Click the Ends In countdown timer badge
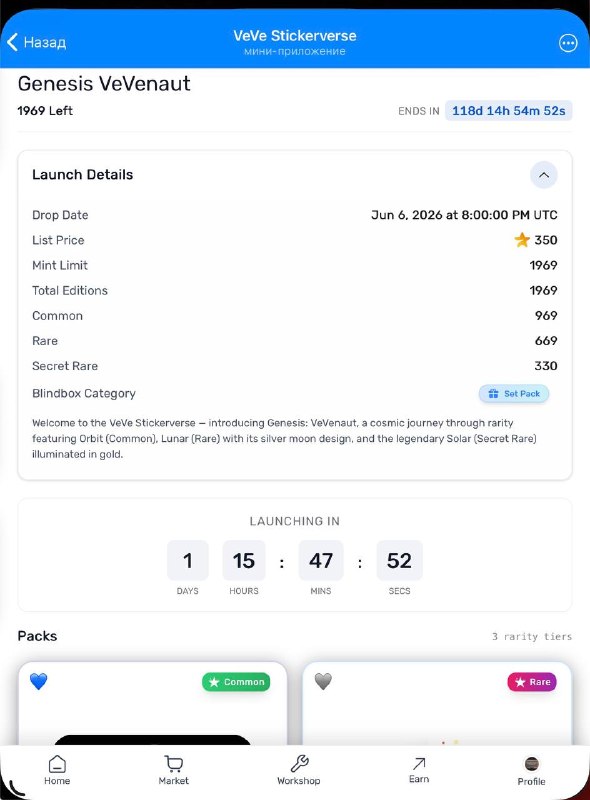Viewport: 590px width, 800px height. coord(508,111)
